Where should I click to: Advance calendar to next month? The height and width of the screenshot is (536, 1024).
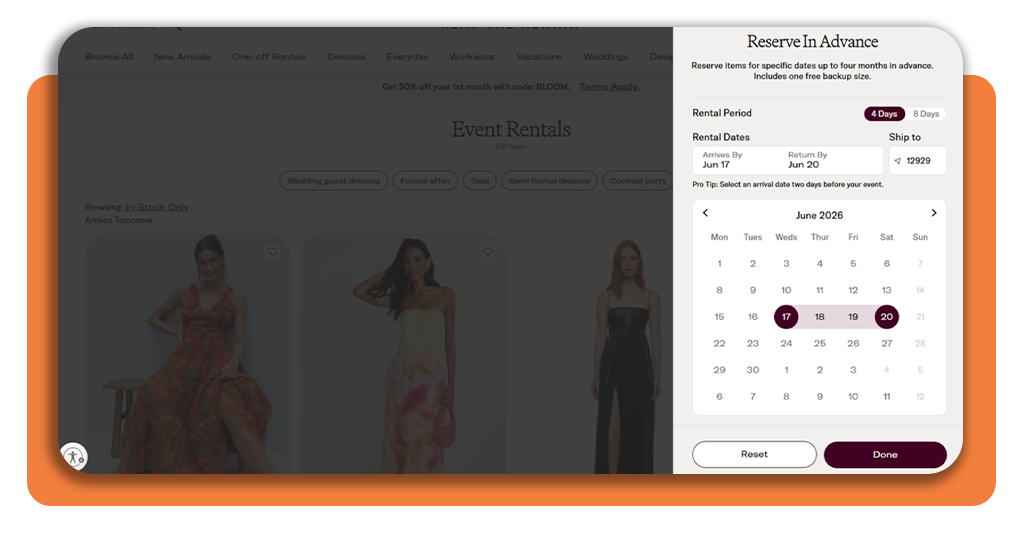coord(934,213)
